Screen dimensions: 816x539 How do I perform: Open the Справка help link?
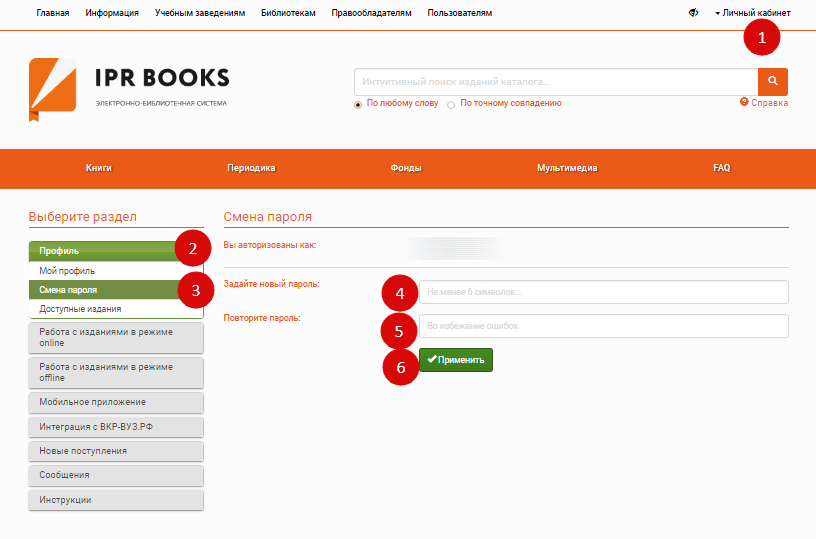pyautogui.click(x=764, y=103)
